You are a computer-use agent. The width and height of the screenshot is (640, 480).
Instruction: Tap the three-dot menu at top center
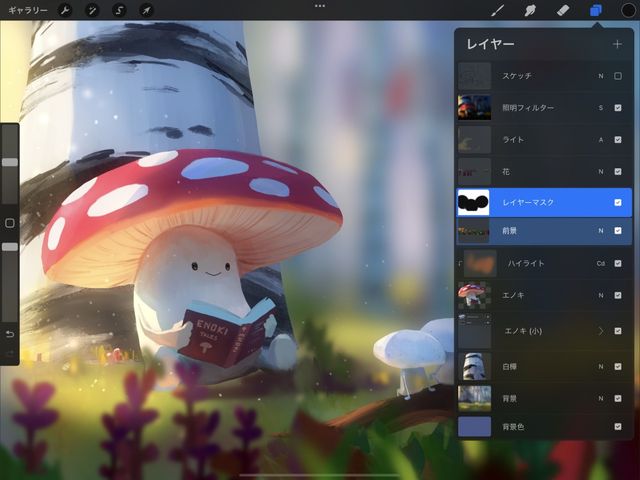pyautogui.click(x=320, y=6)
